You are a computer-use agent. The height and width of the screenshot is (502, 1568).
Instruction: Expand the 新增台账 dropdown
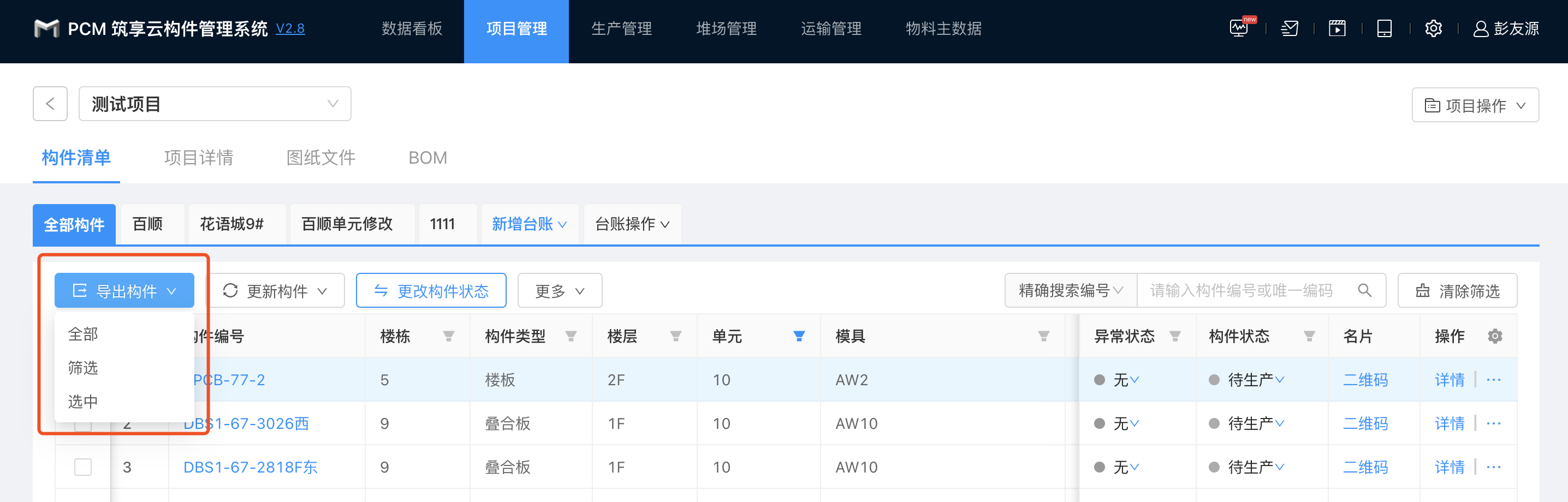[529, 224]
